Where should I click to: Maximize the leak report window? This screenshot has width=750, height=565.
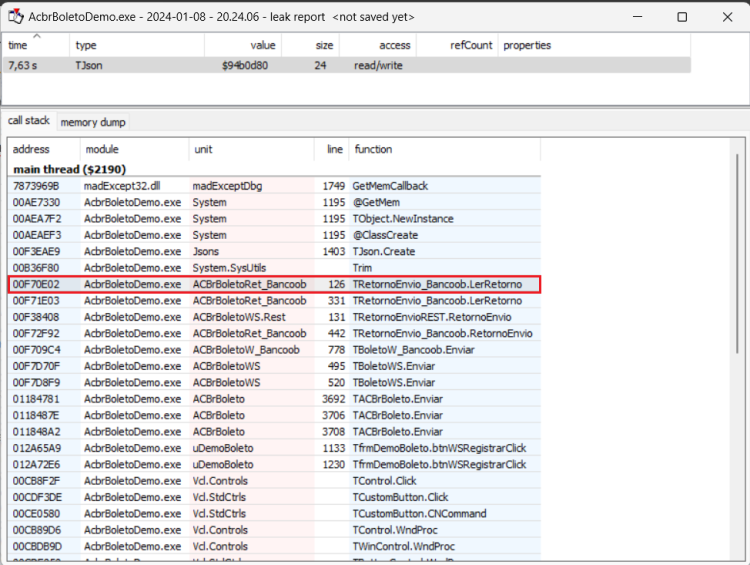[x=682, y=17]
